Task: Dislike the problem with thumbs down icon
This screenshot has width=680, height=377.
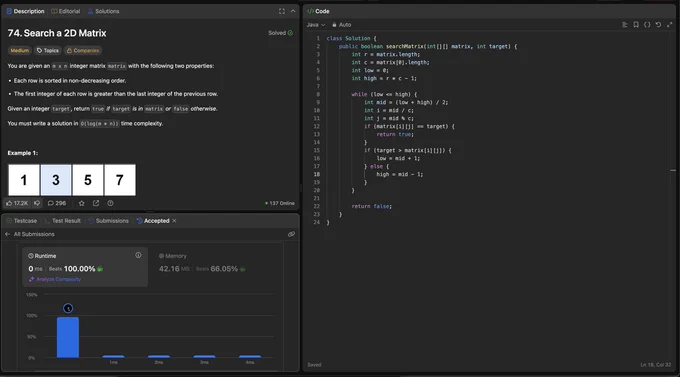Action: (37, 203)
